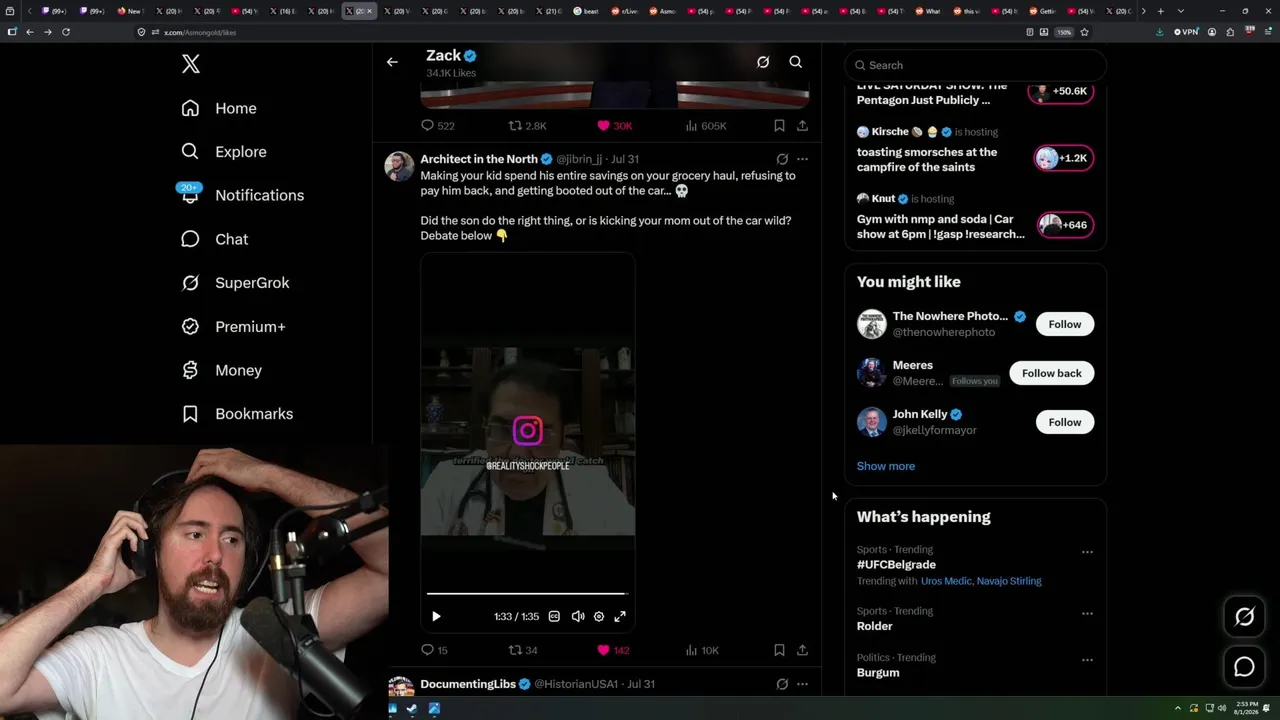Bookmark this page with the star icon
The width and height of the screenshot is (1280, 720).
(x=1084, y=32)
